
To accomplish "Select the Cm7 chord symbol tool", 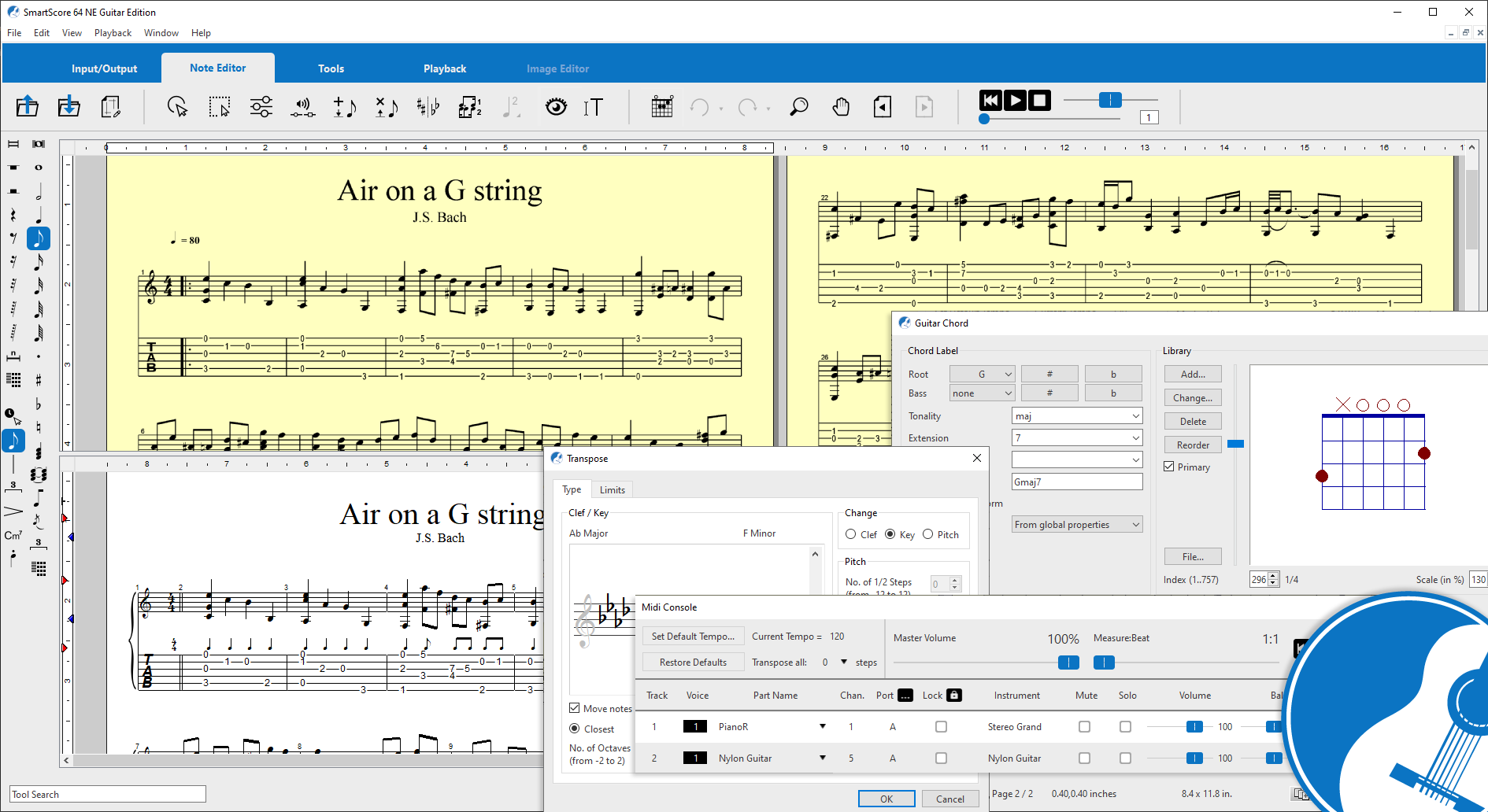I will point(13,535).
